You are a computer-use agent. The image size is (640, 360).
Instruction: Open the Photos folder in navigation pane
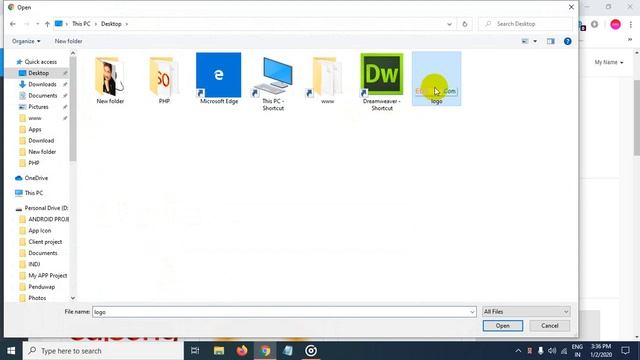[x=37, y=298]
